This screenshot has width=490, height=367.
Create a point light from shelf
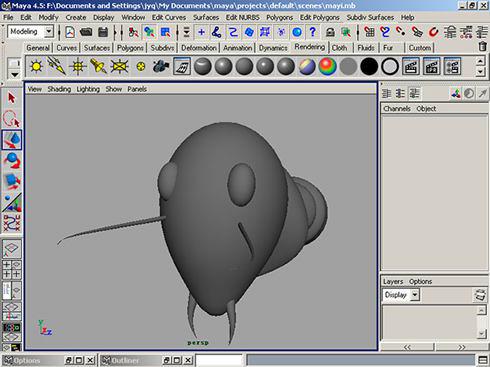coord(78,66)
